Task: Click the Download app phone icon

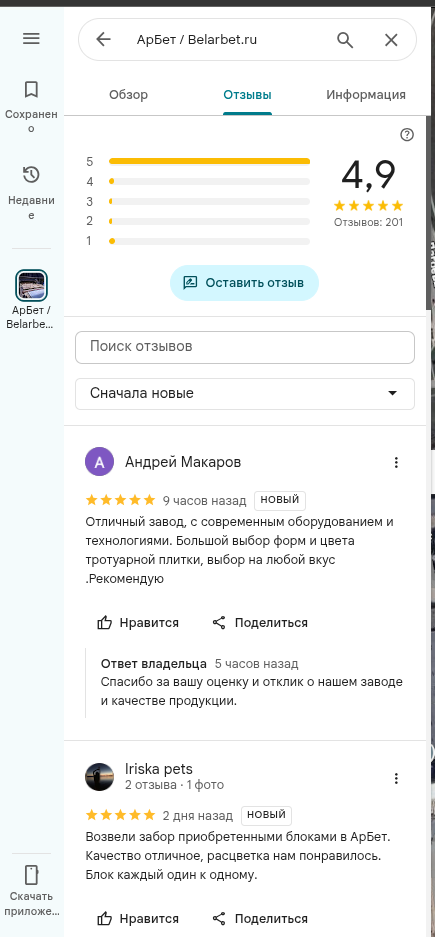Action: click(31, 874)
